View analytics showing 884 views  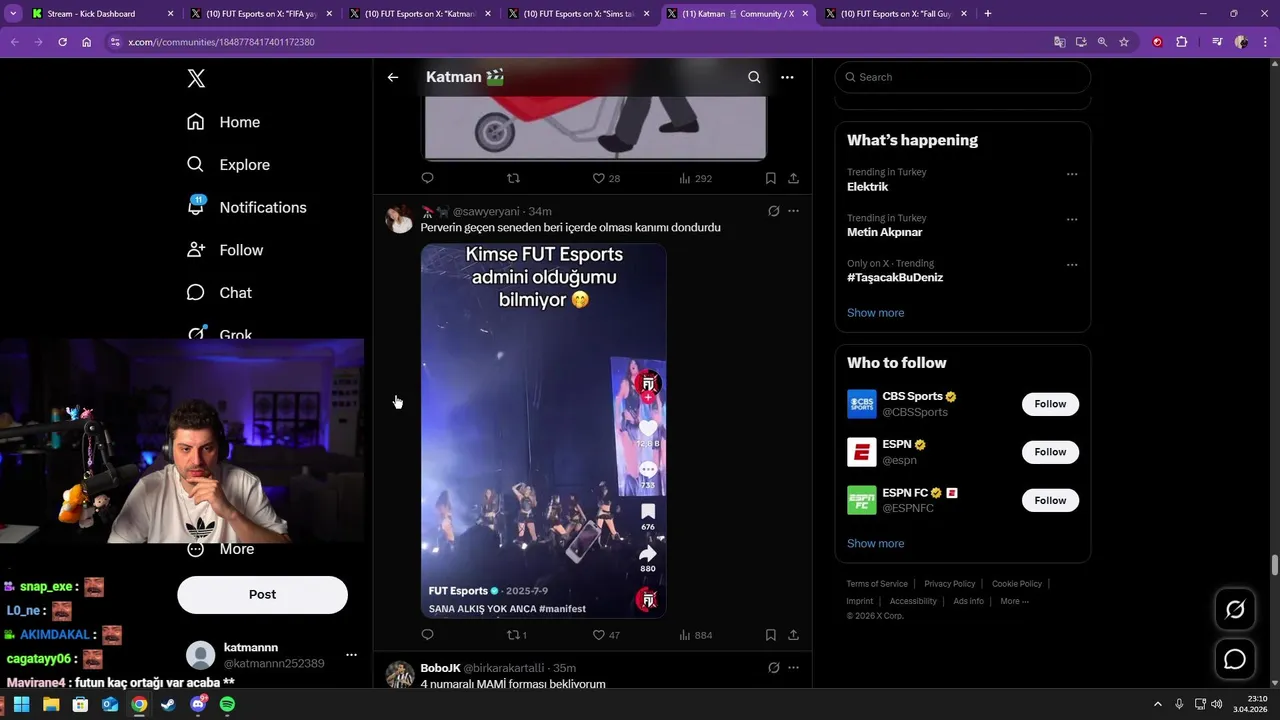coord(695,634)
